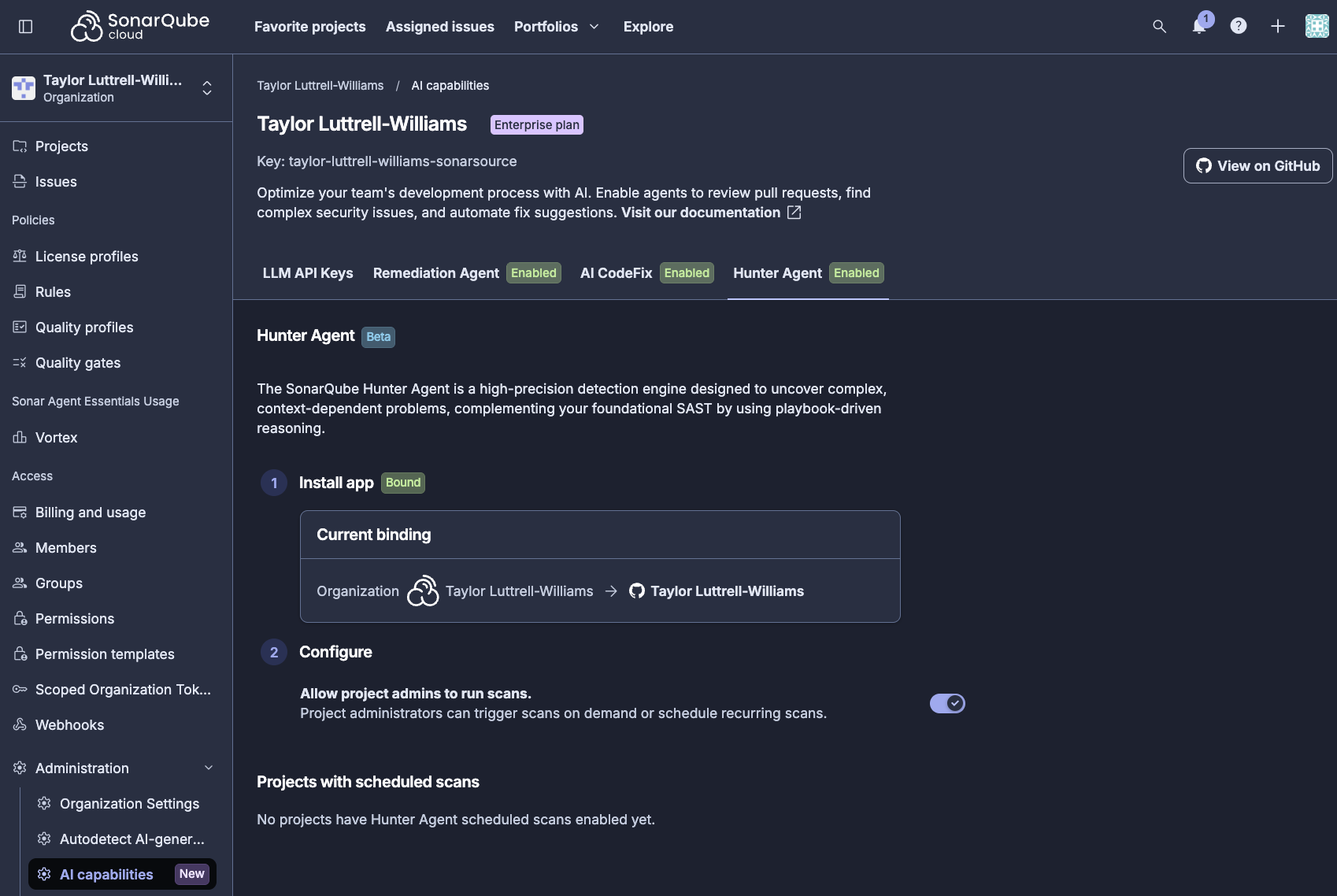Expand the Portfolios dropdown
1337x896 pixels.
(557, 27)
